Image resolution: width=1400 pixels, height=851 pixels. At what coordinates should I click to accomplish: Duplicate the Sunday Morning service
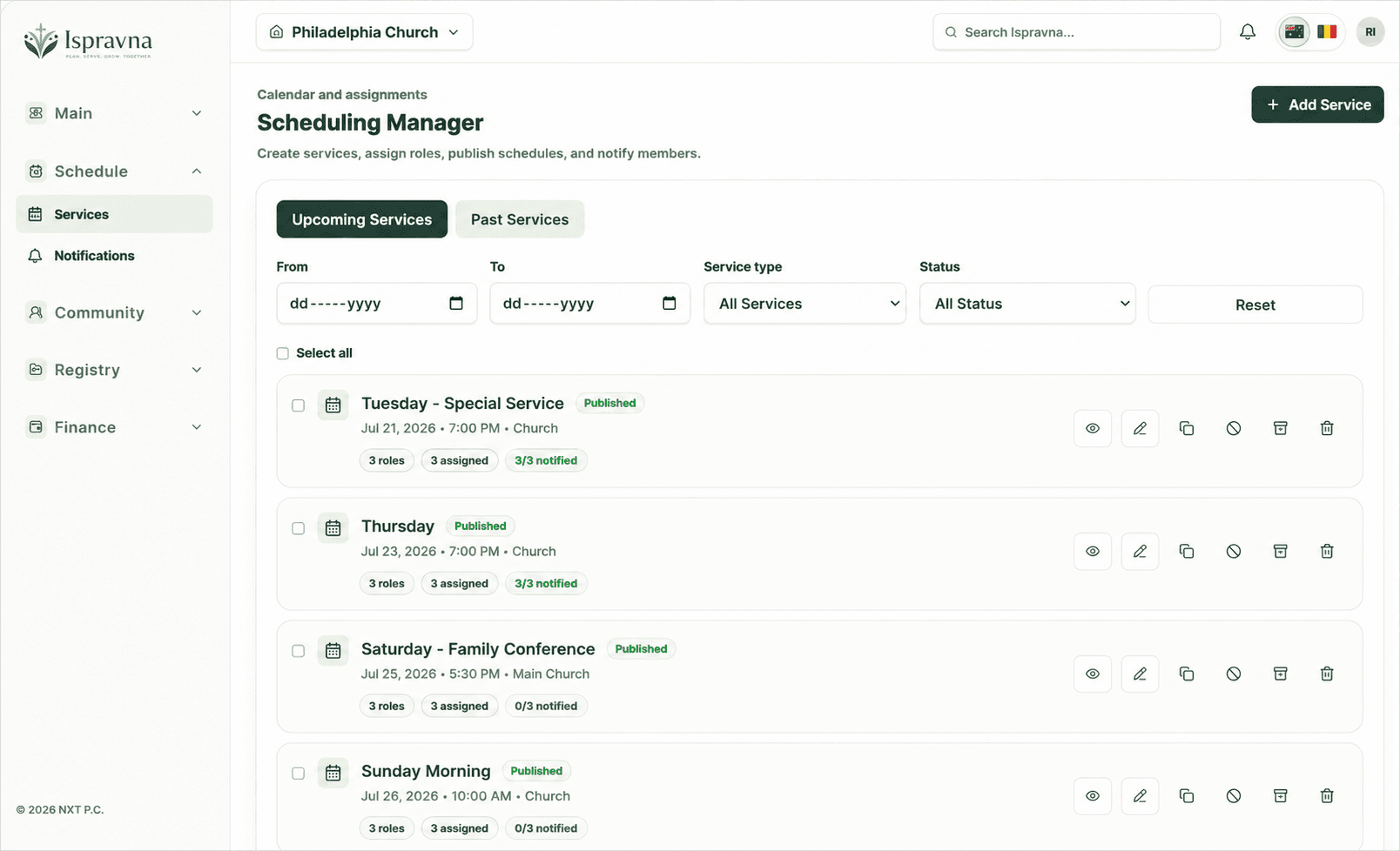click(1187, 796)
